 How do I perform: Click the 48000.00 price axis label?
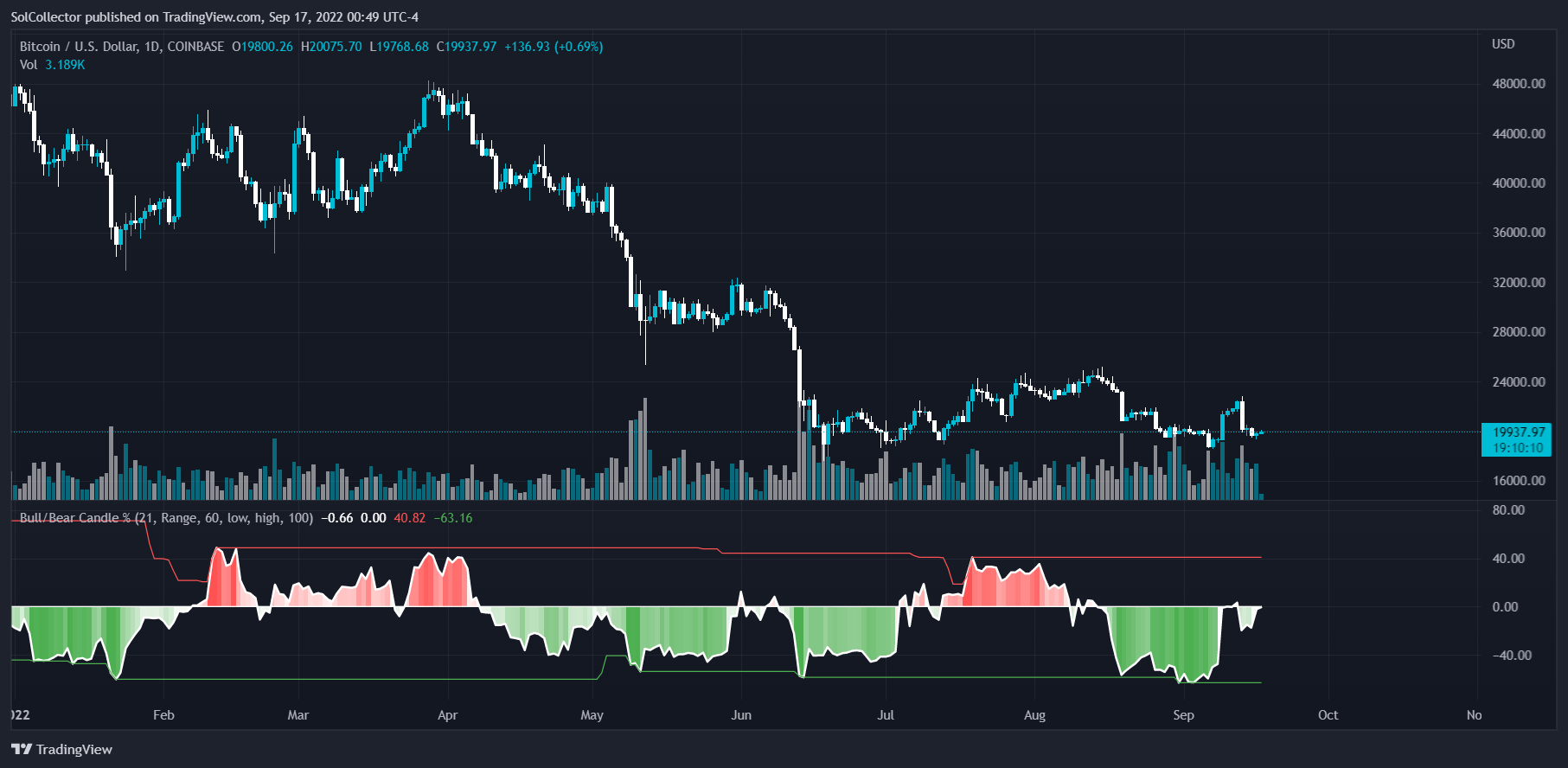[x=1519, y=84]
